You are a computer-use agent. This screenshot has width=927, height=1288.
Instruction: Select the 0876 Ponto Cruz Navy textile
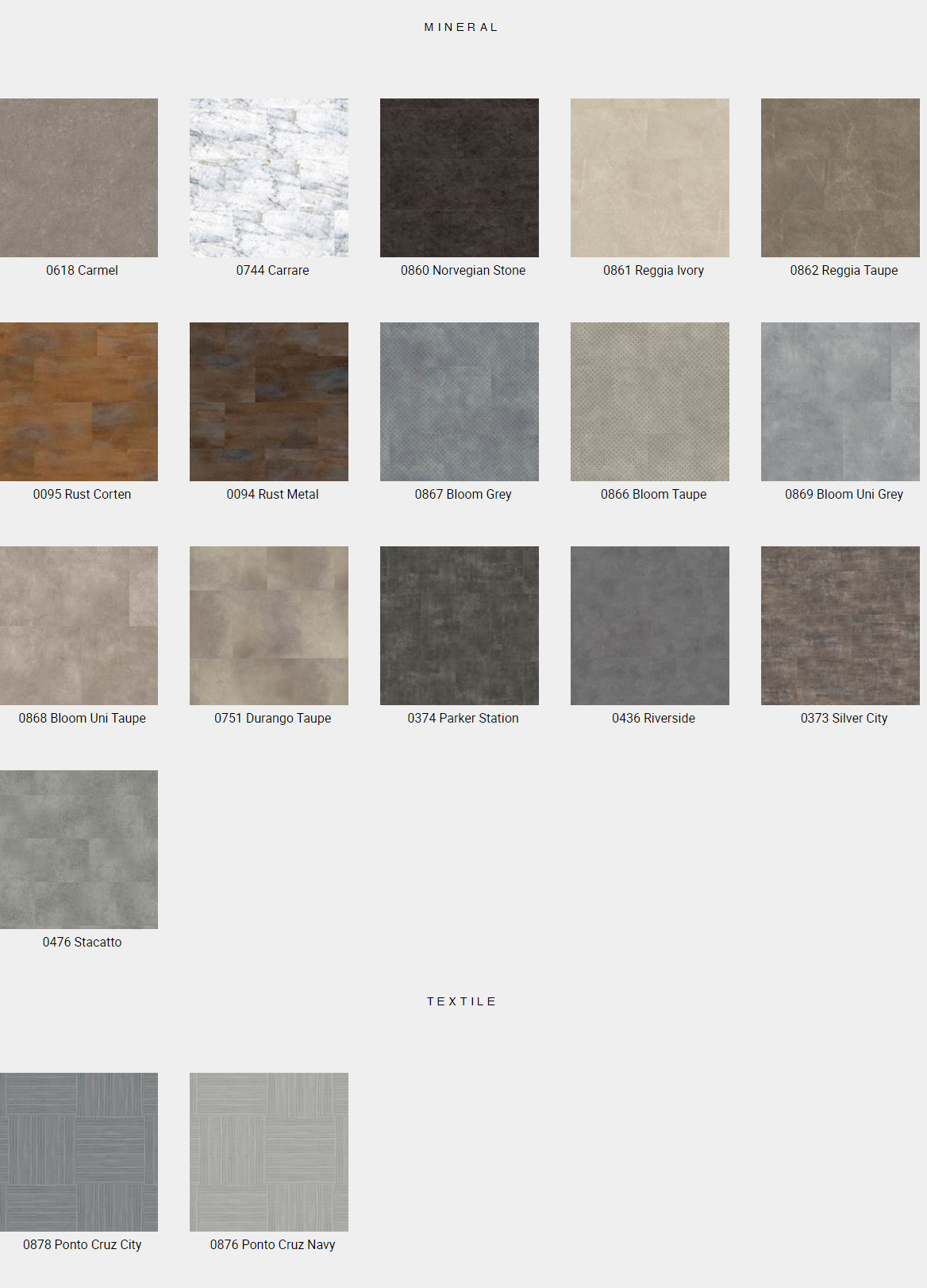coord(269,1152)
